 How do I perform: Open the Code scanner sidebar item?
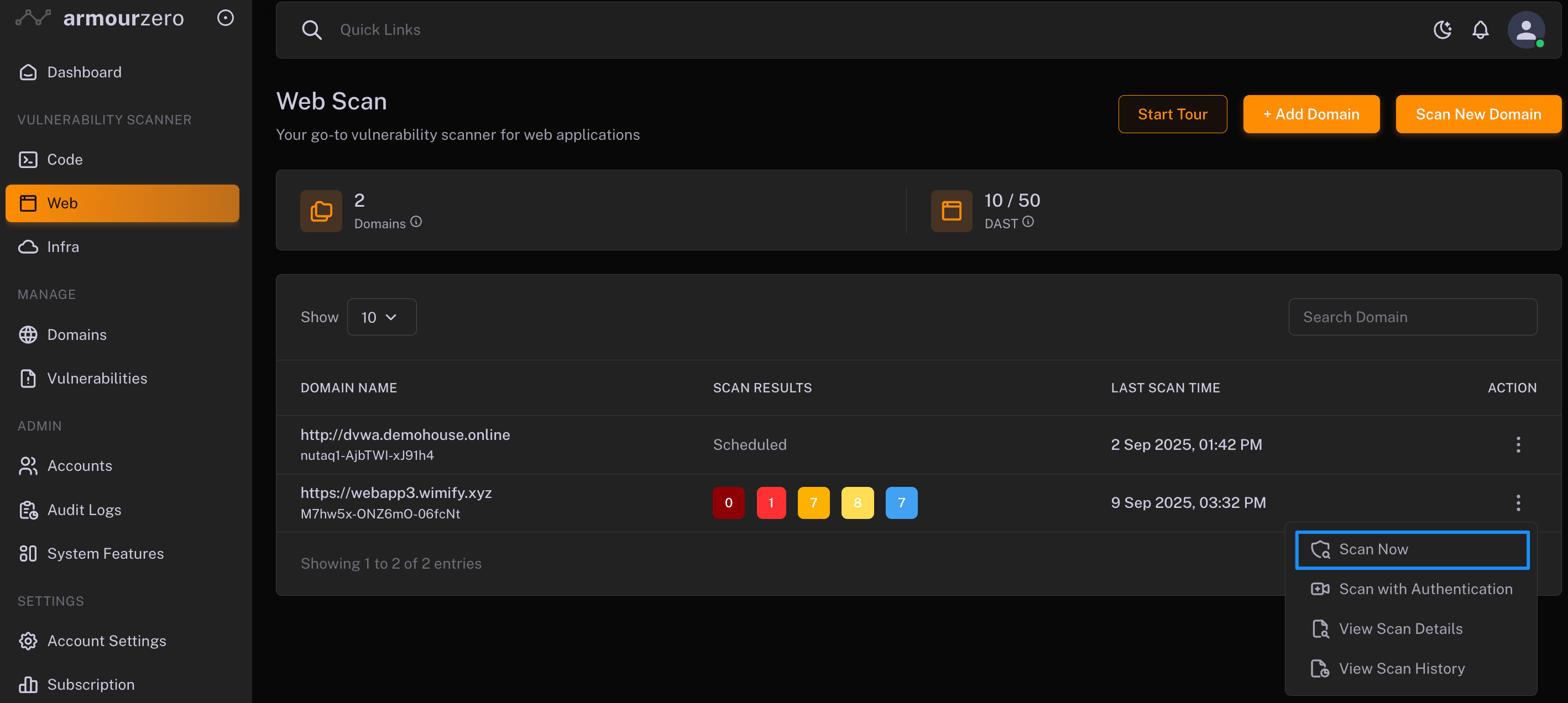[x=65, y=160]
